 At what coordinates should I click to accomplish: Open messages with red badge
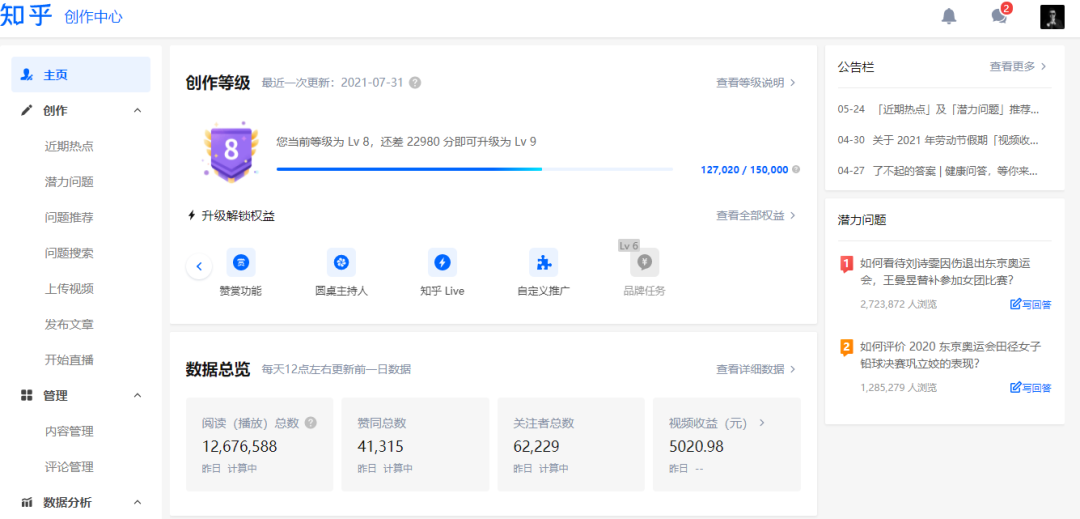pyautogui.click(x=998, y=16)
